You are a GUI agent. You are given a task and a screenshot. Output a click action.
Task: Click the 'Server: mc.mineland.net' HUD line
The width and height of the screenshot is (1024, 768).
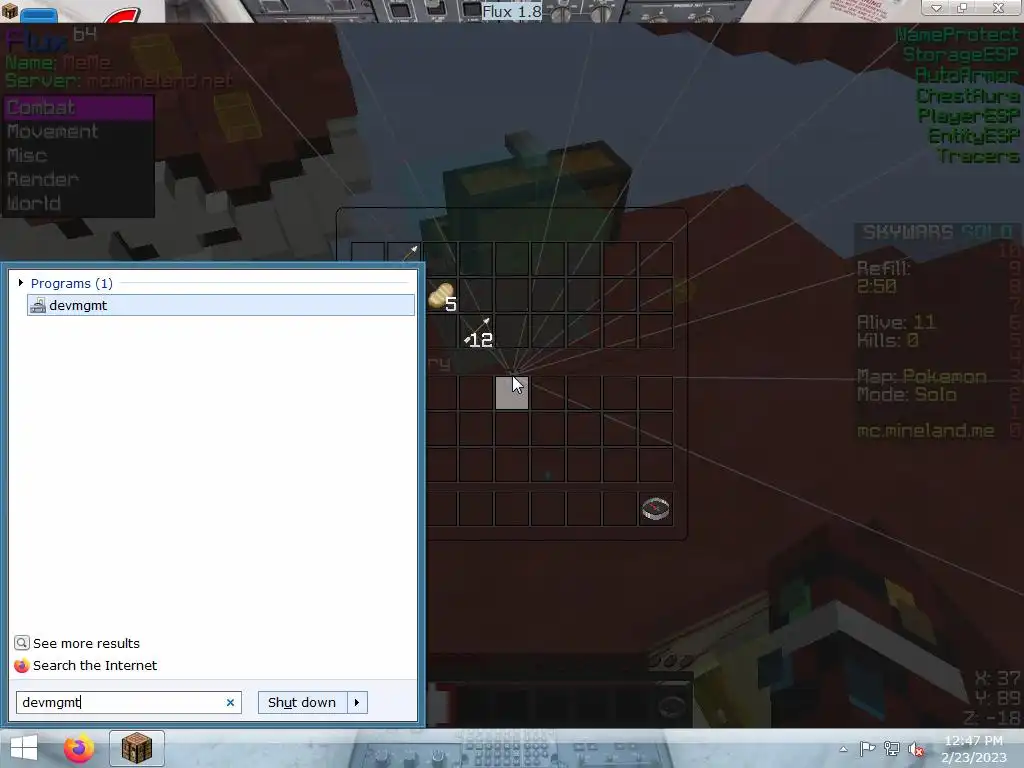pos(119,81)
